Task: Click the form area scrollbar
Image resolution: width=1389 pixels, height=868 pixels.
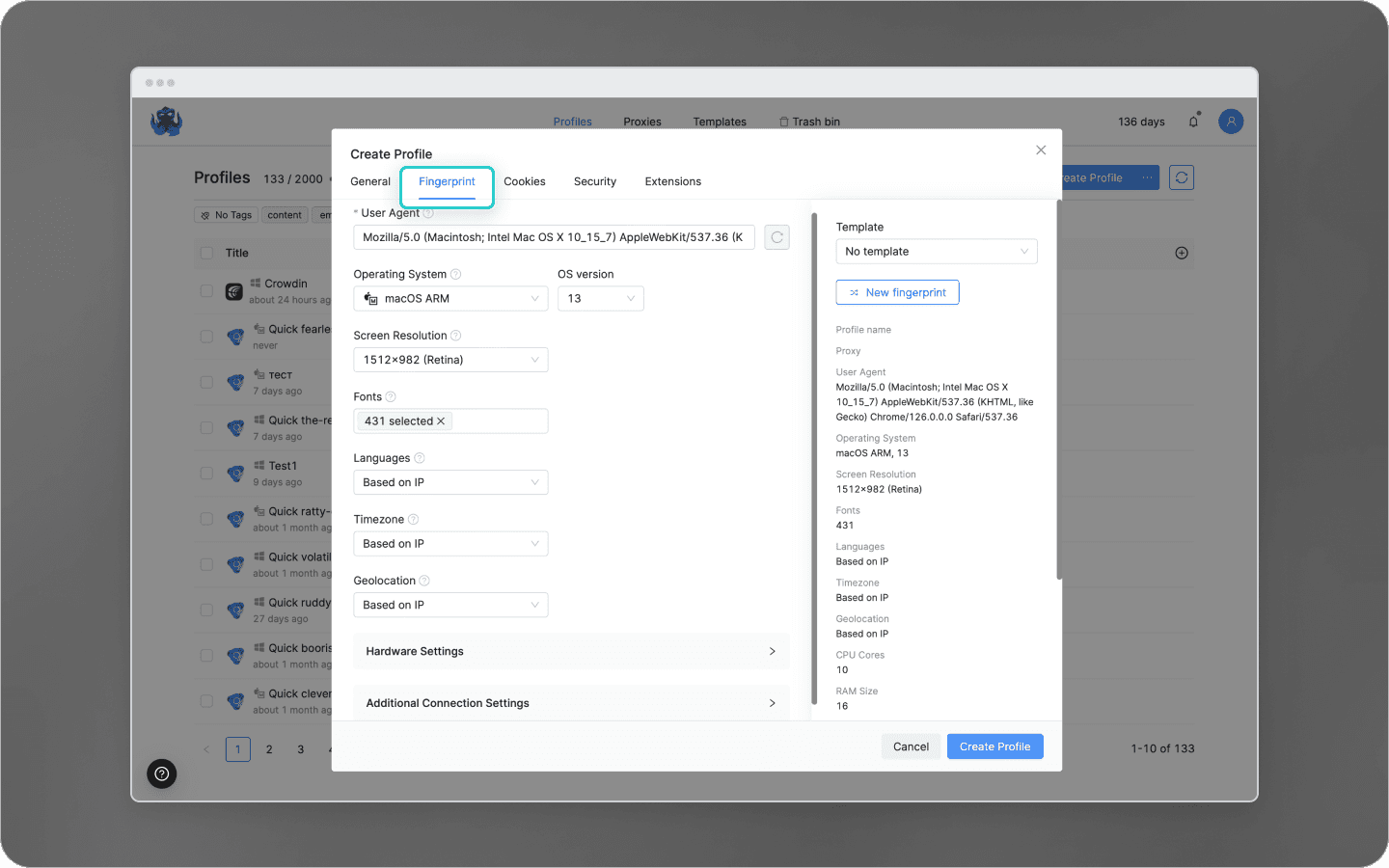Action: pos(815,458)
